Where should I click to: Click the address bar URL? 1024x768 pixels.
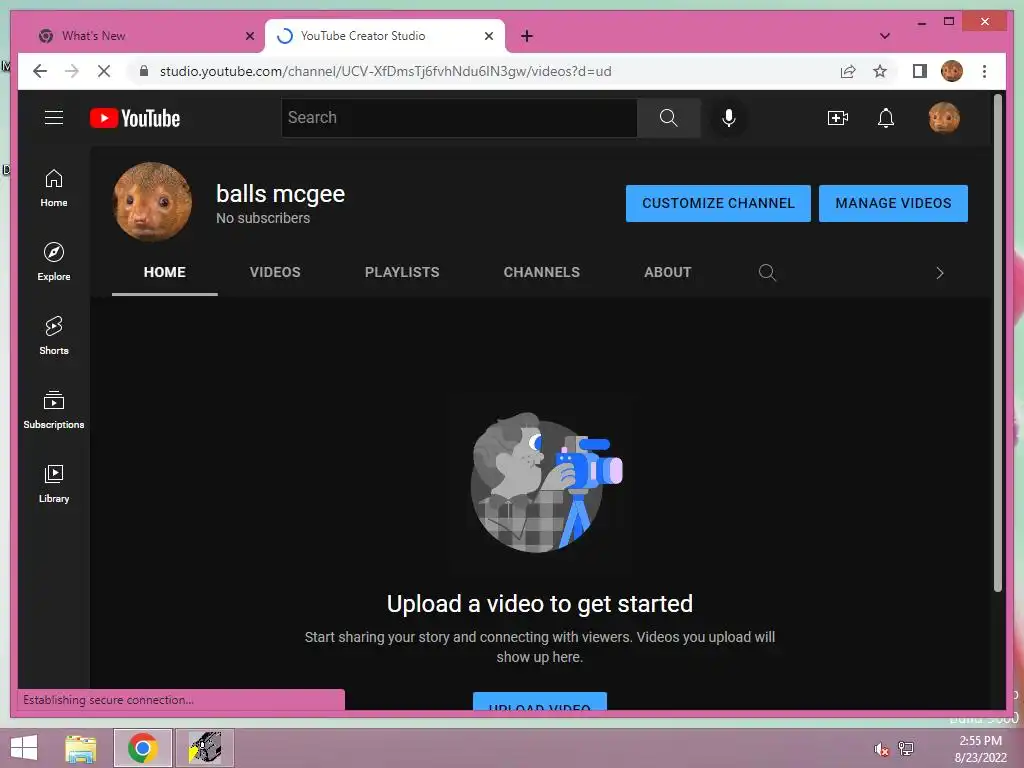tap(385, 71)
